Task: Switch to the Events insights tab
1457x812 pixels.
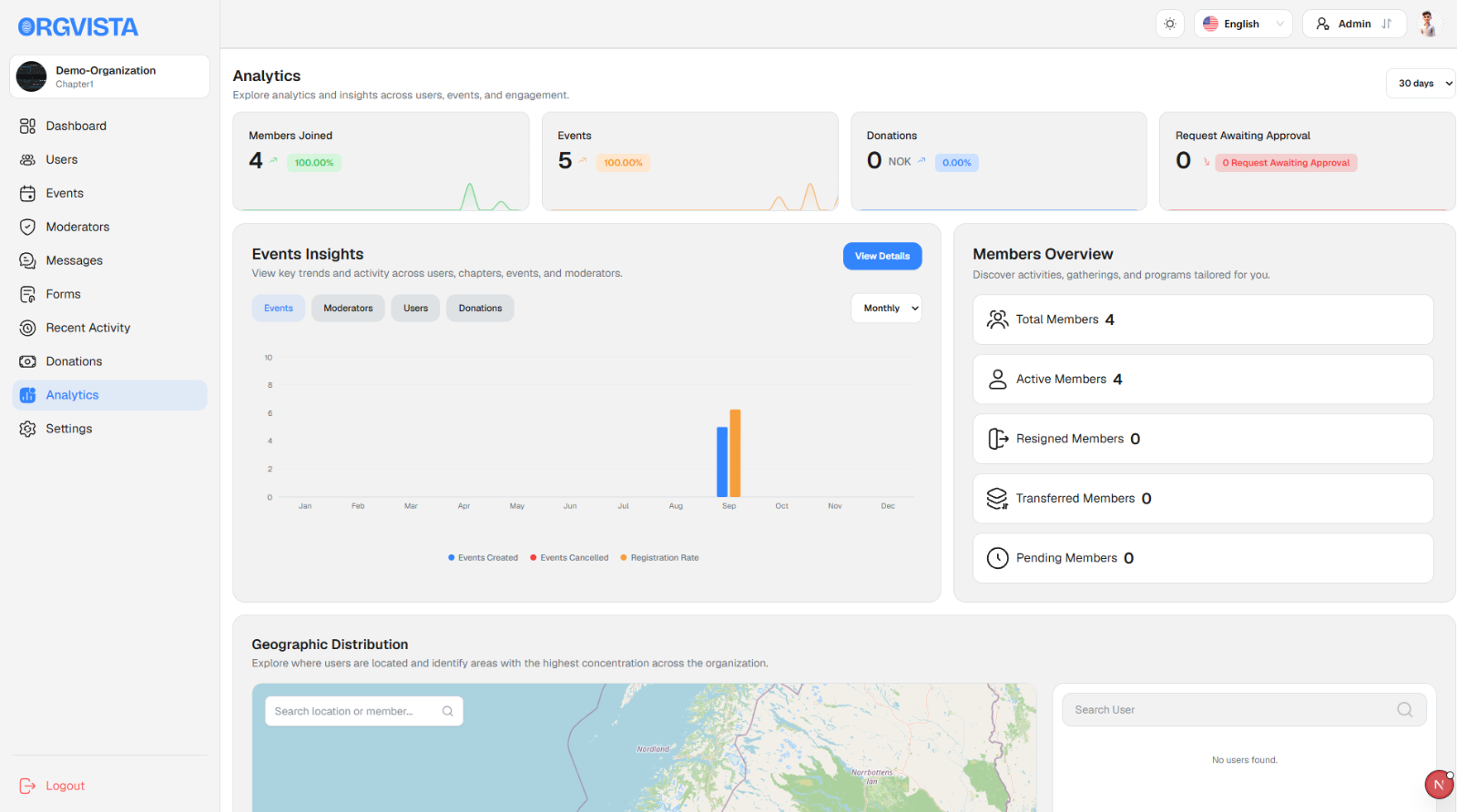Action: 279,308
